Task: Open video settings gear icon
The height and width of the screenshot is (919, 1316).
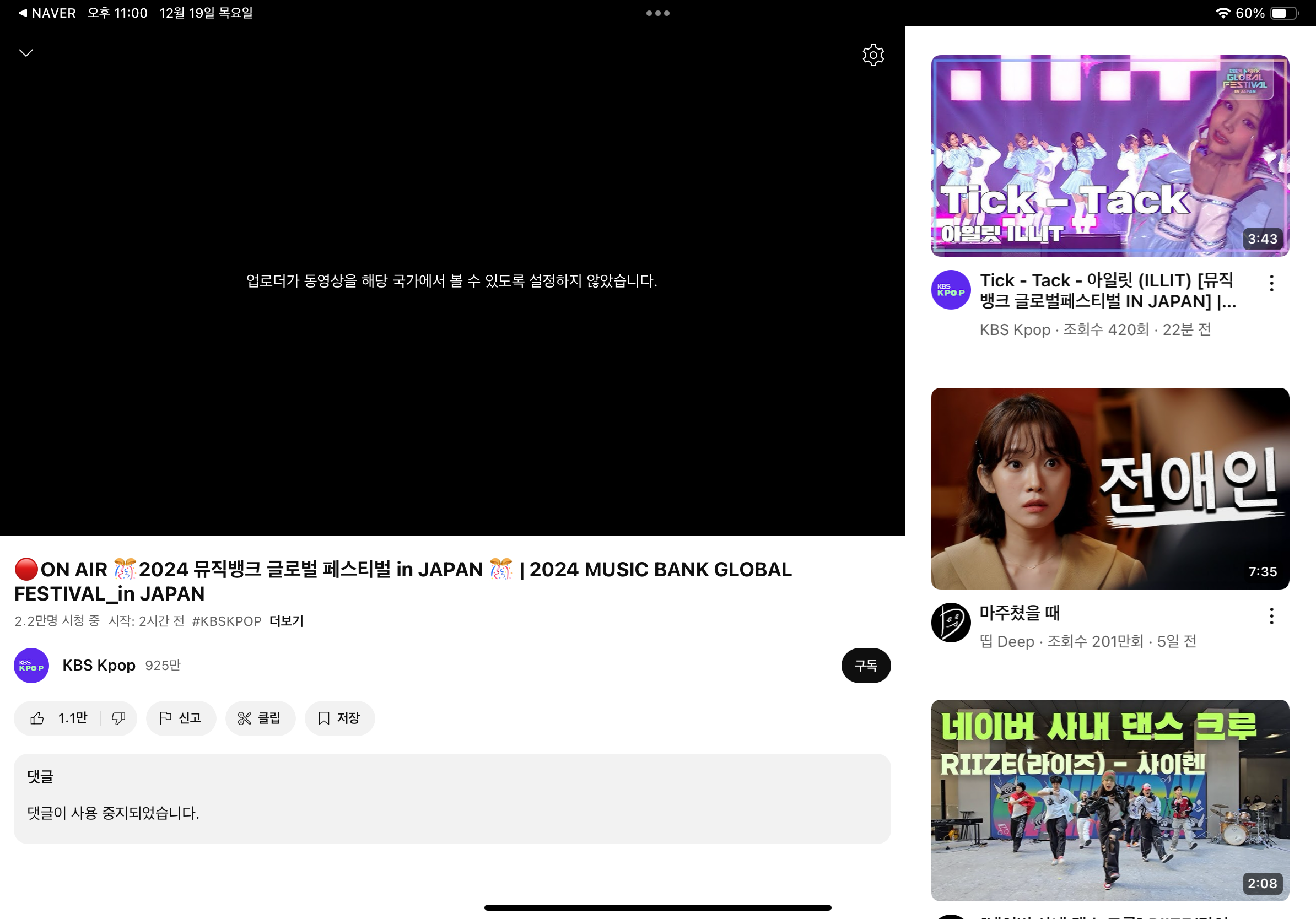Action: point(873,55)
